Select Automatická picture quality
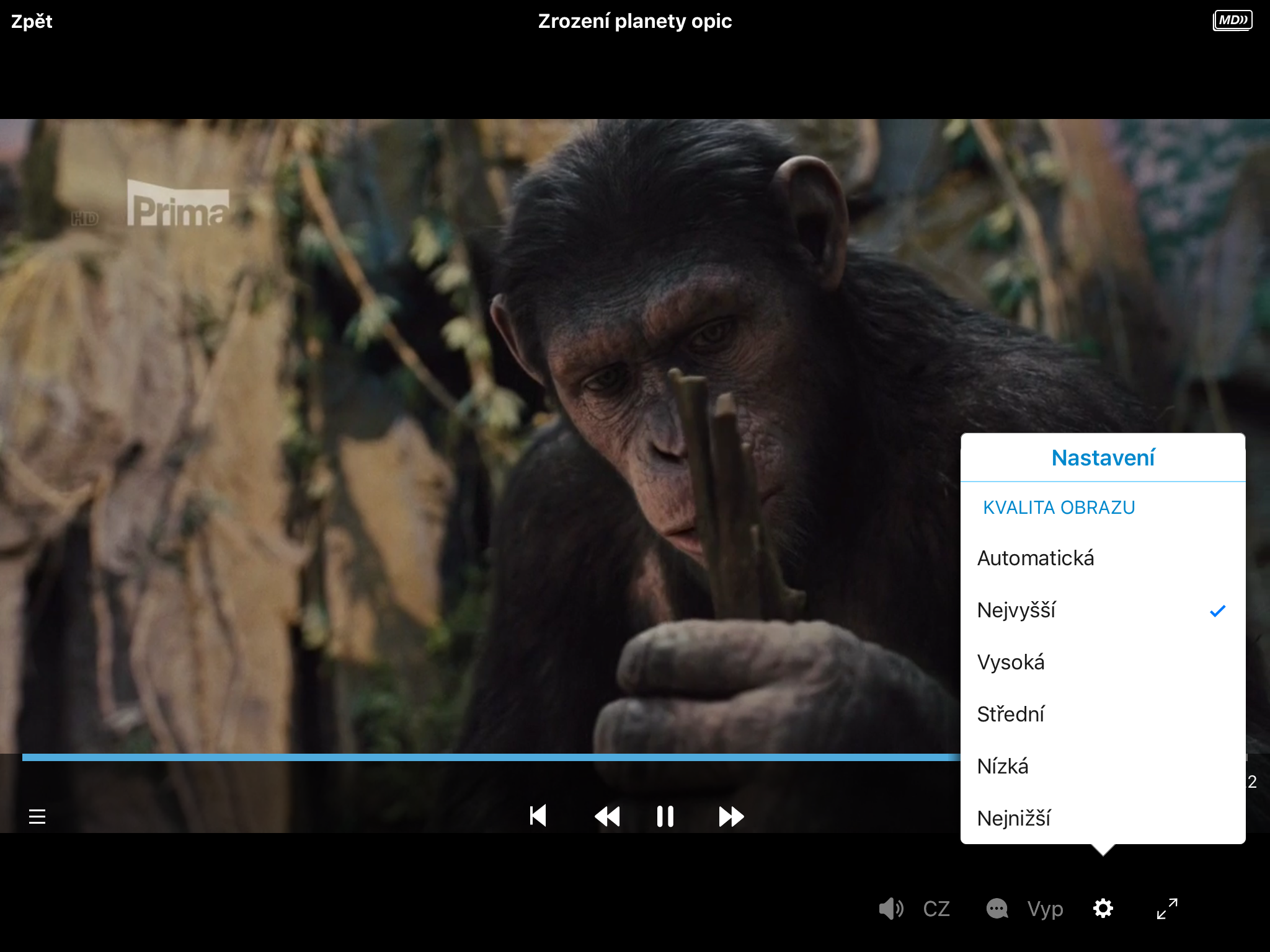Viewport: 1270px width, 952px height. coord(1036,558)
